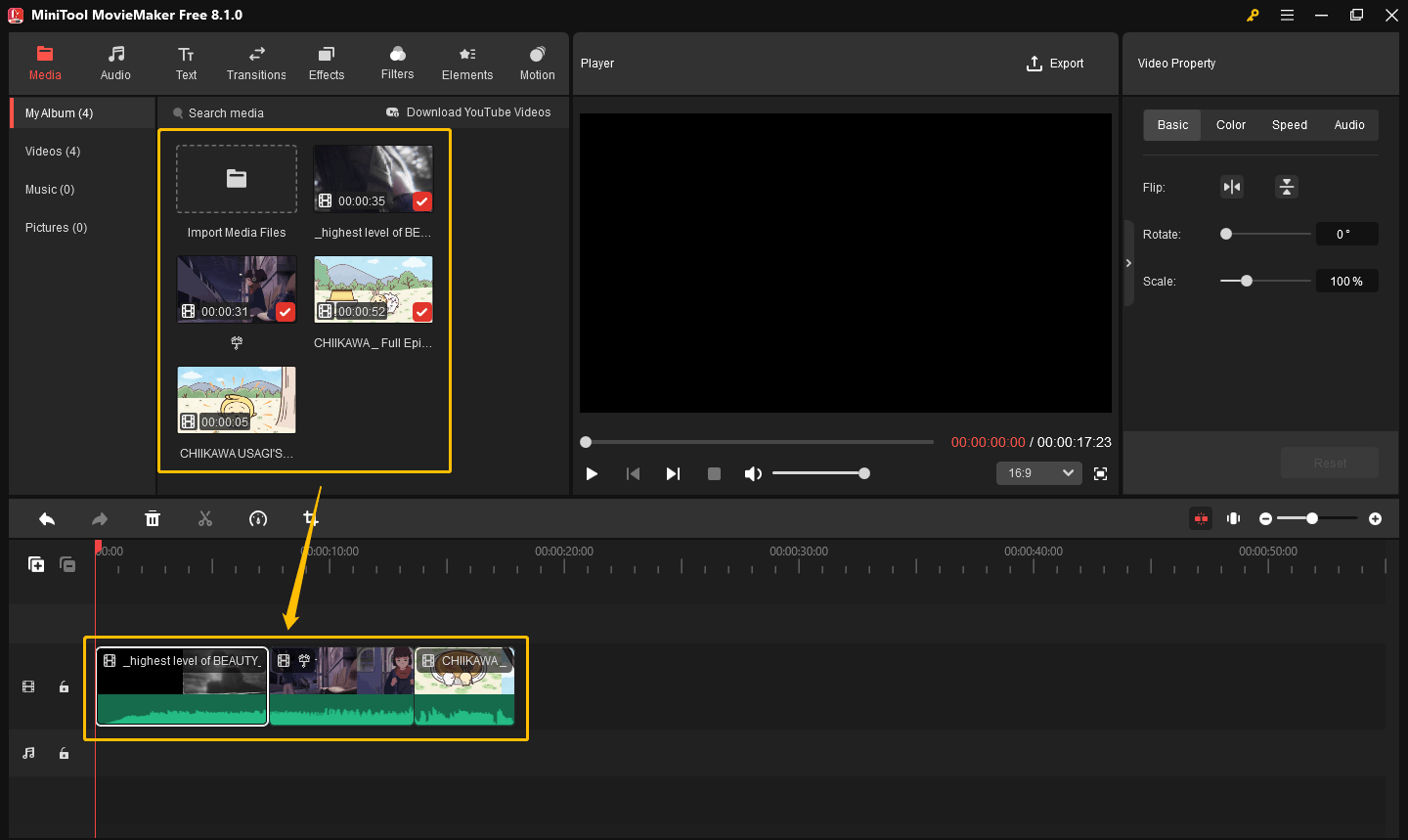This screenshot has width=1408, height=840.
Task: Mute the player volume icon
Action: click(753, 473)
